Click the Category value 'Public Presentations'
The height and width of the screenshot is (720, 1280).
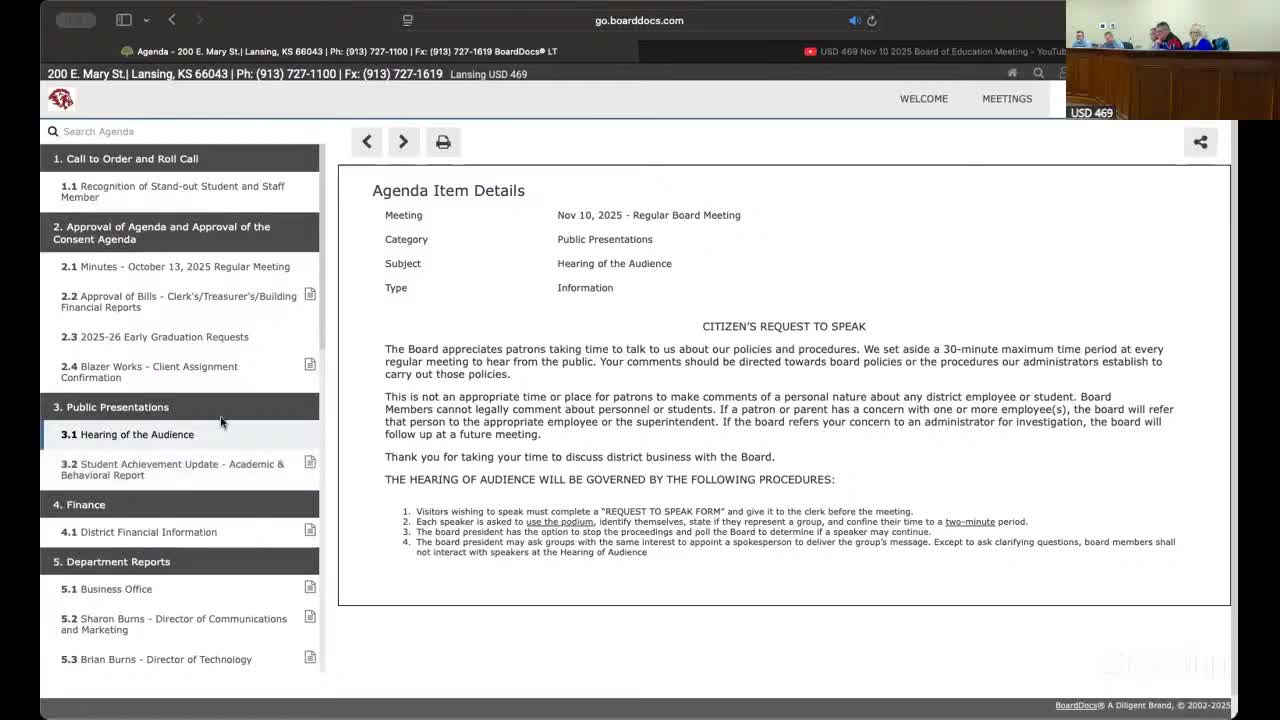605,240
